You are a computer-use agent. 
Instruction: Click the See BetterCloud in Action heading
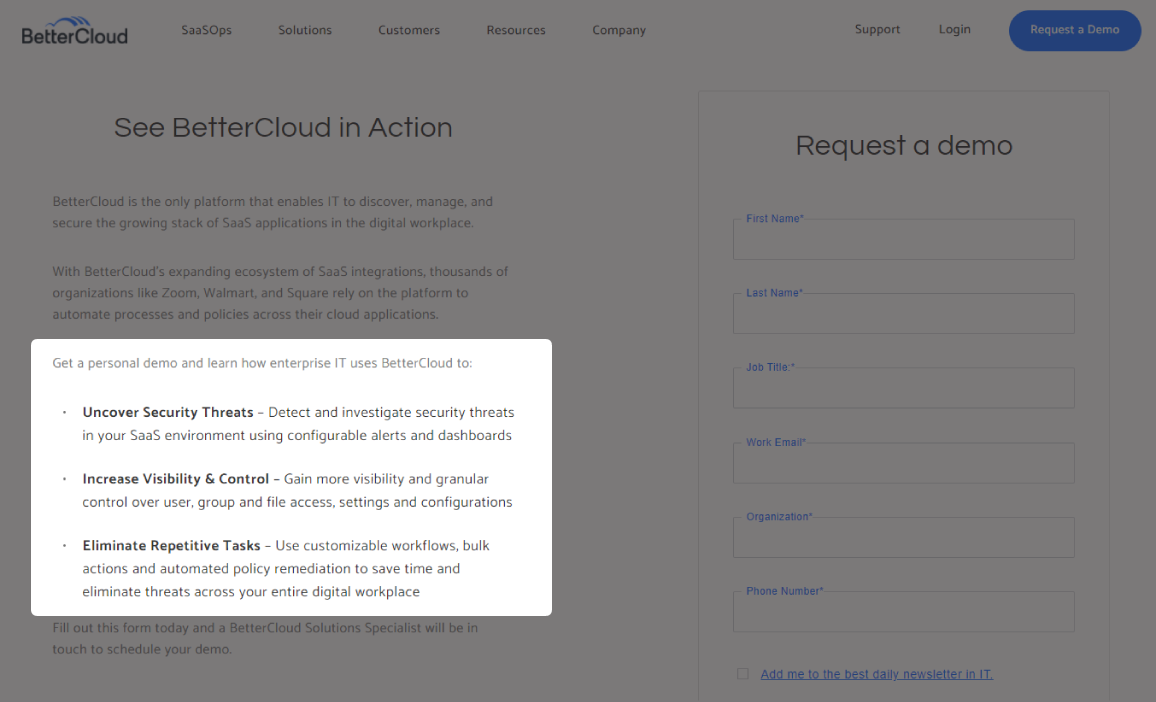pyautogui.click(x=283, y=128)
